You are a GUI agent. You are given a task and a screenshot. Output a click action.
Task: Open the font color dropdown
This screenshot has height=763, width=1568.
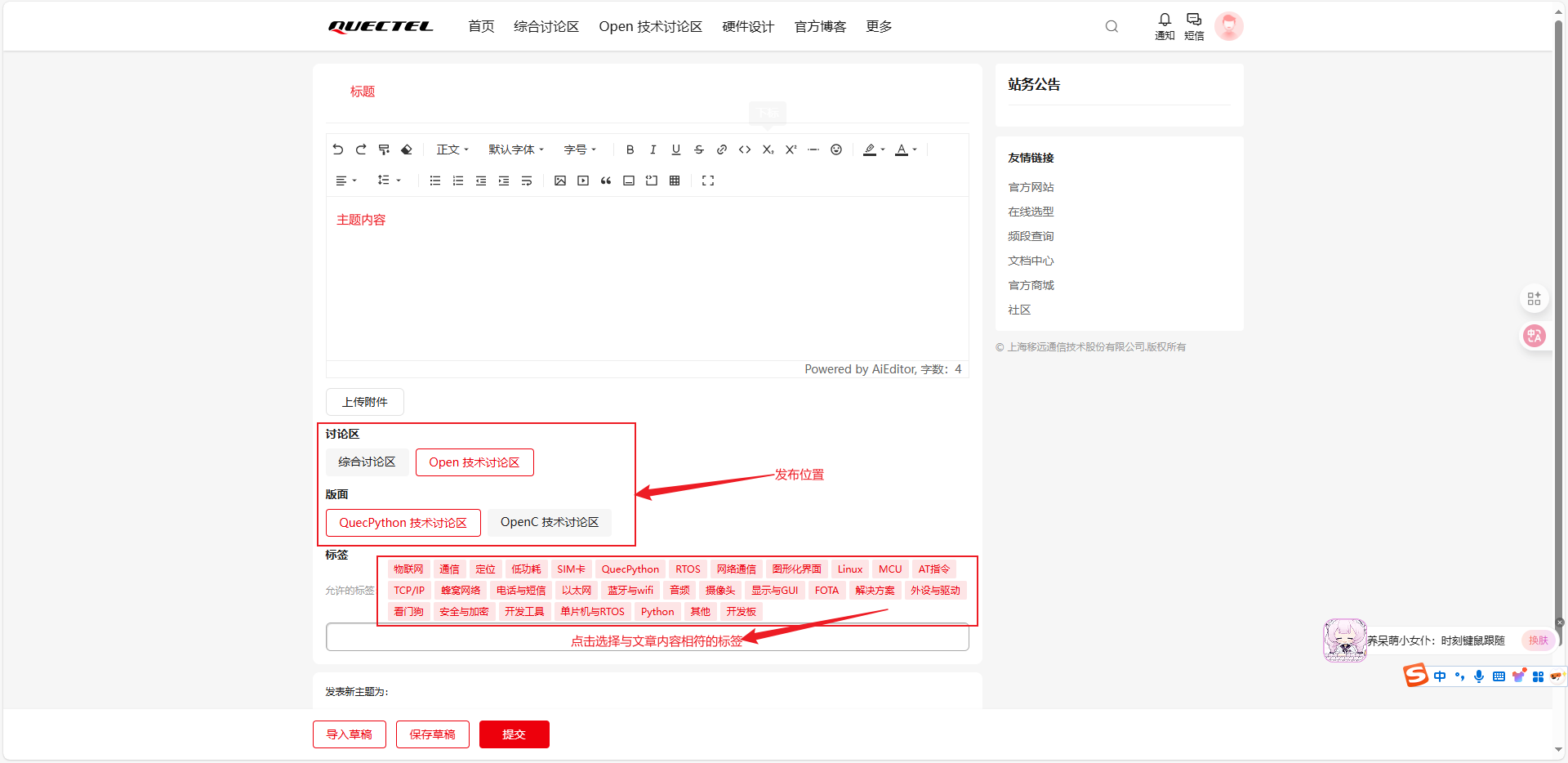pos(906,149)
